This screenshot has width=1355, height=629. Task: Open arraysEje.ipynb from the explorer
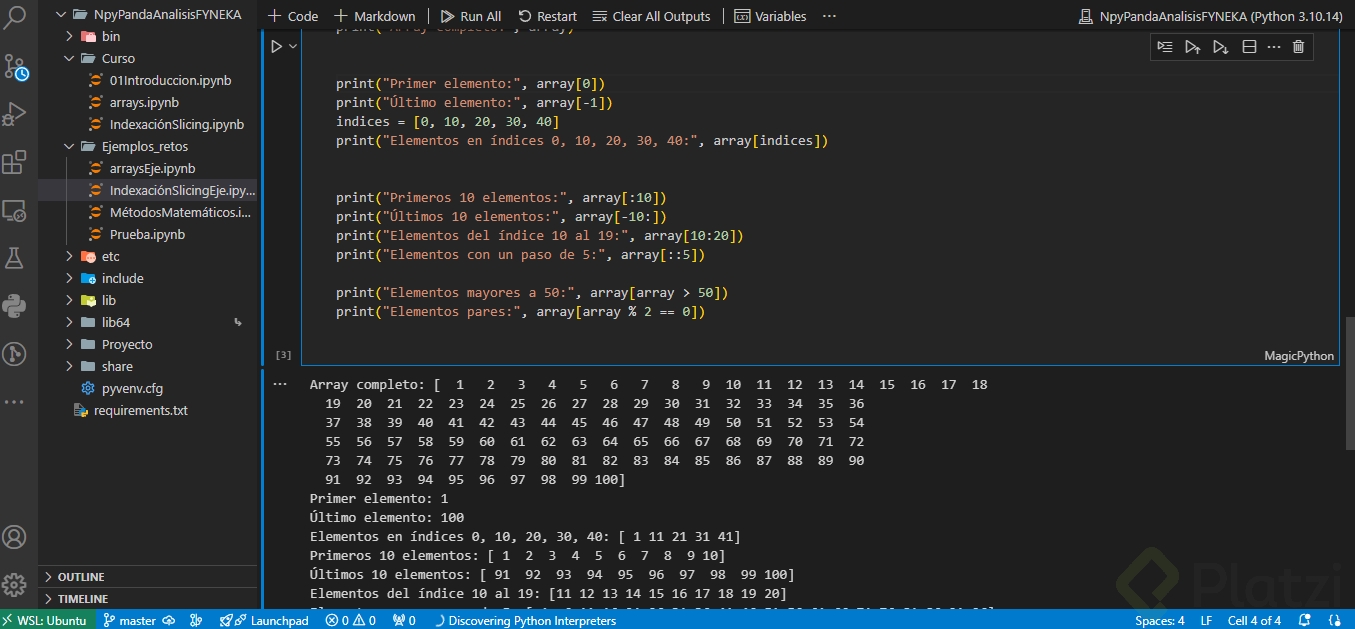tap(152, 168)
